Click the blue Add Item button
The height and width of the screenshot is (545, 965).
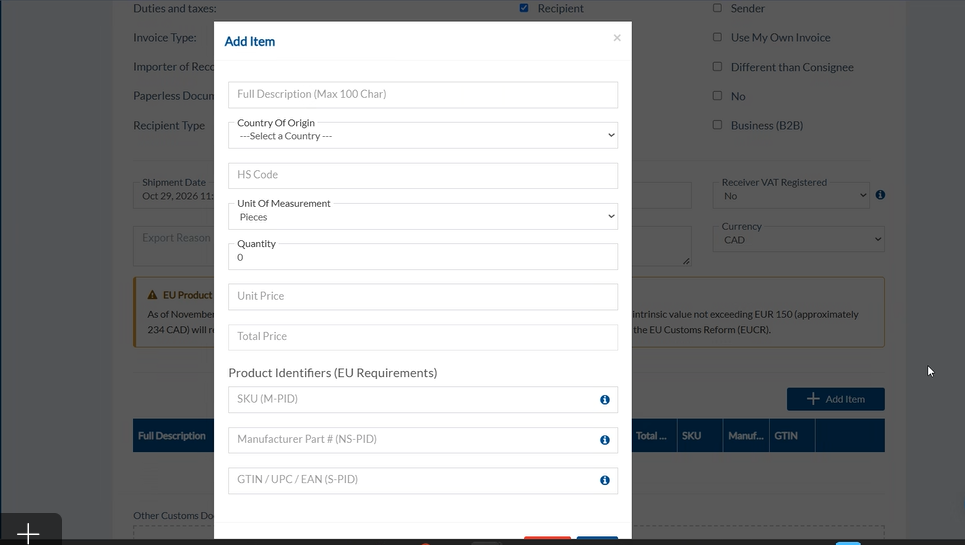coord(836,399)
